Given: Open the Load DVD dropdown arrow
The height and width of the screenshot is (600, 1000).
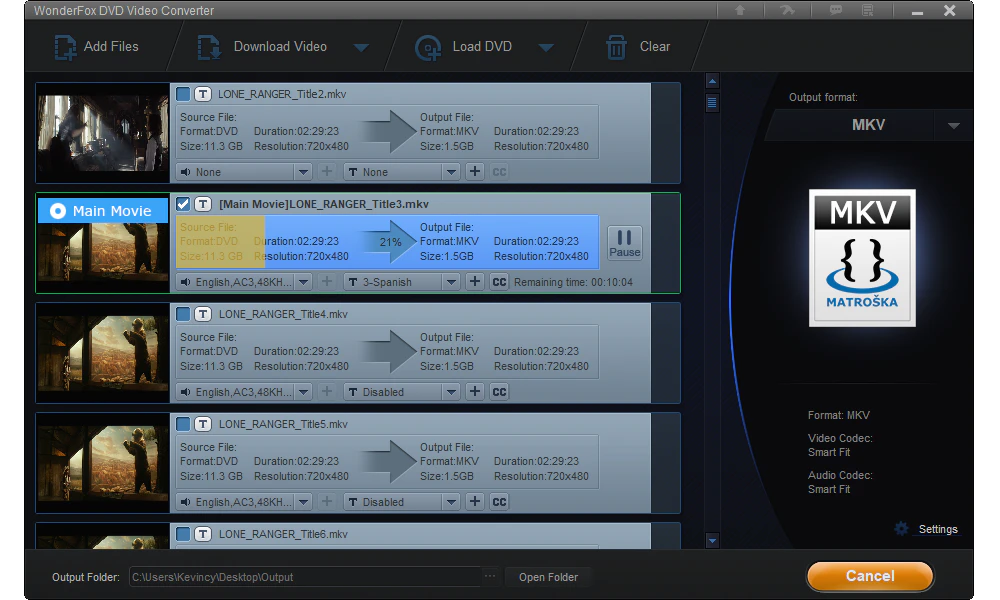Looking at the screenshot, I should tap(547, 48).
